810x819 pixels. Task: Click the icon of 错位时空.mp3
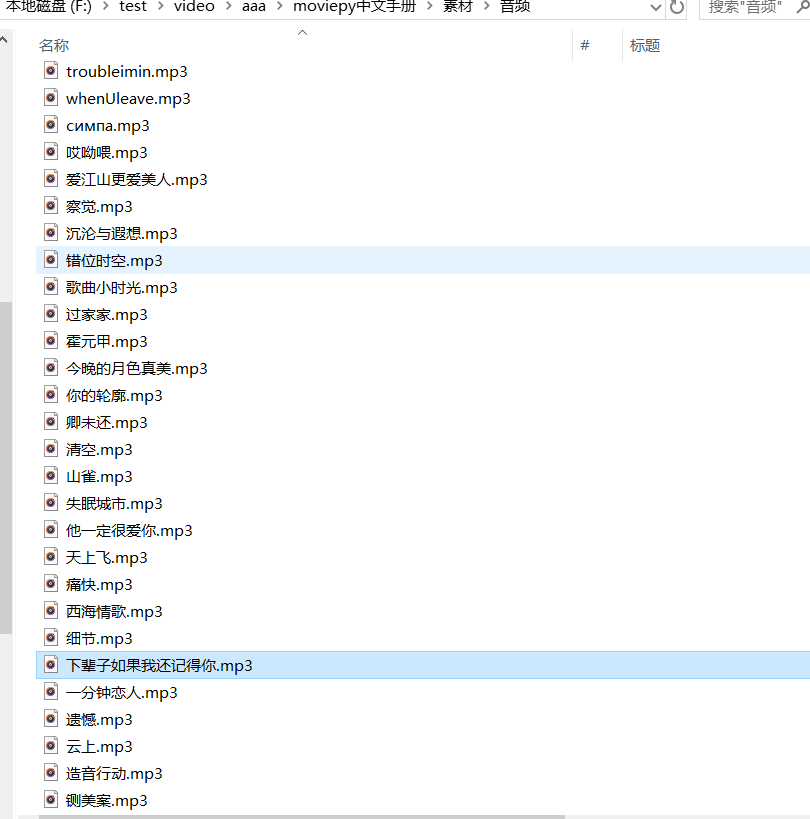coord(51,260)
